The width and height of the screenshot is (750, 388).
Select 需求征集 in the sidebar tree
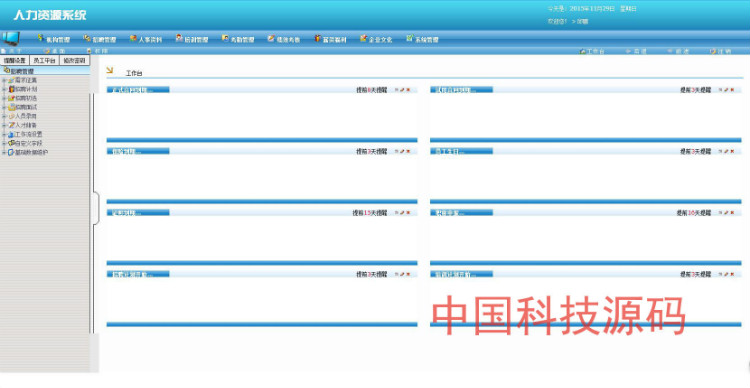coord(26,80)
